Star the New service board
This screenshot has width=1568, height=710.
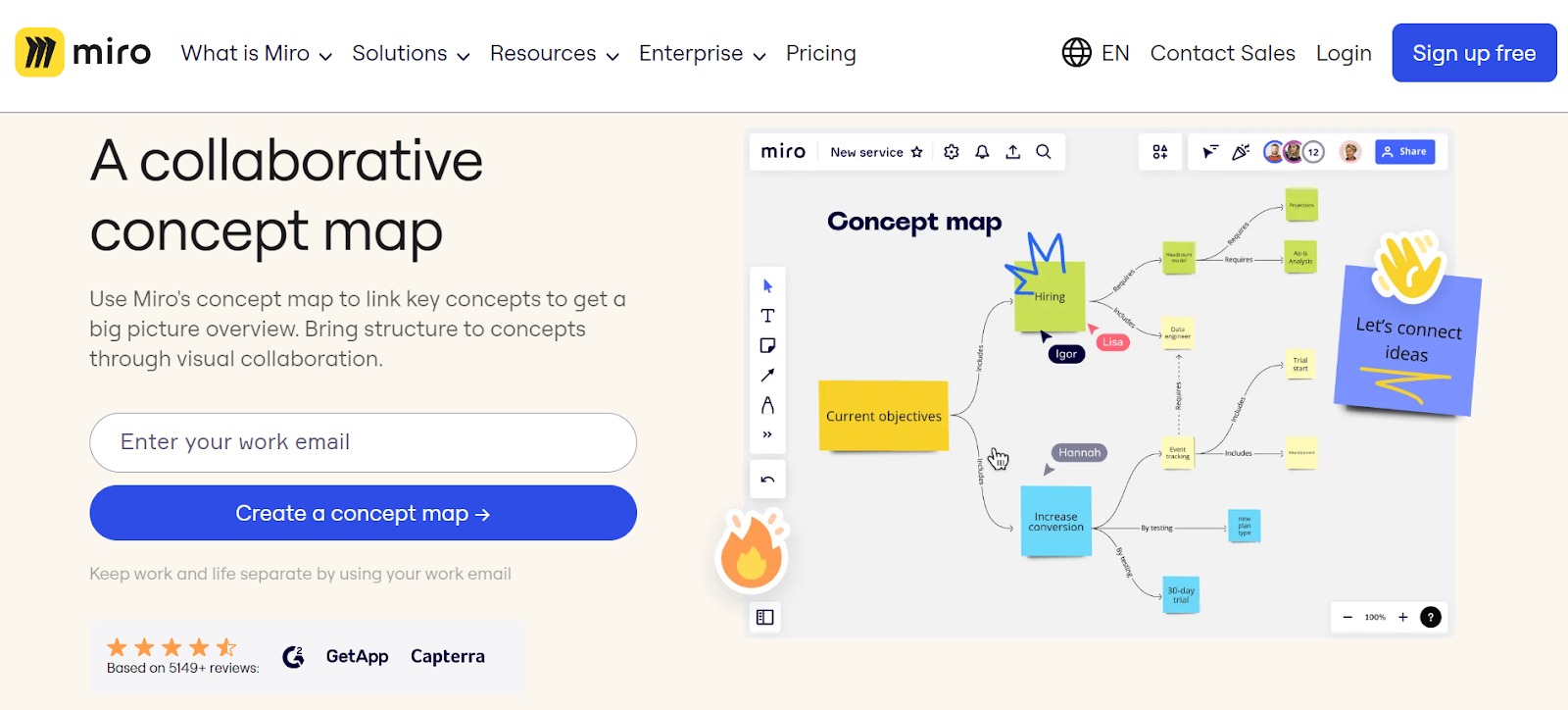[x=917, y=152]
